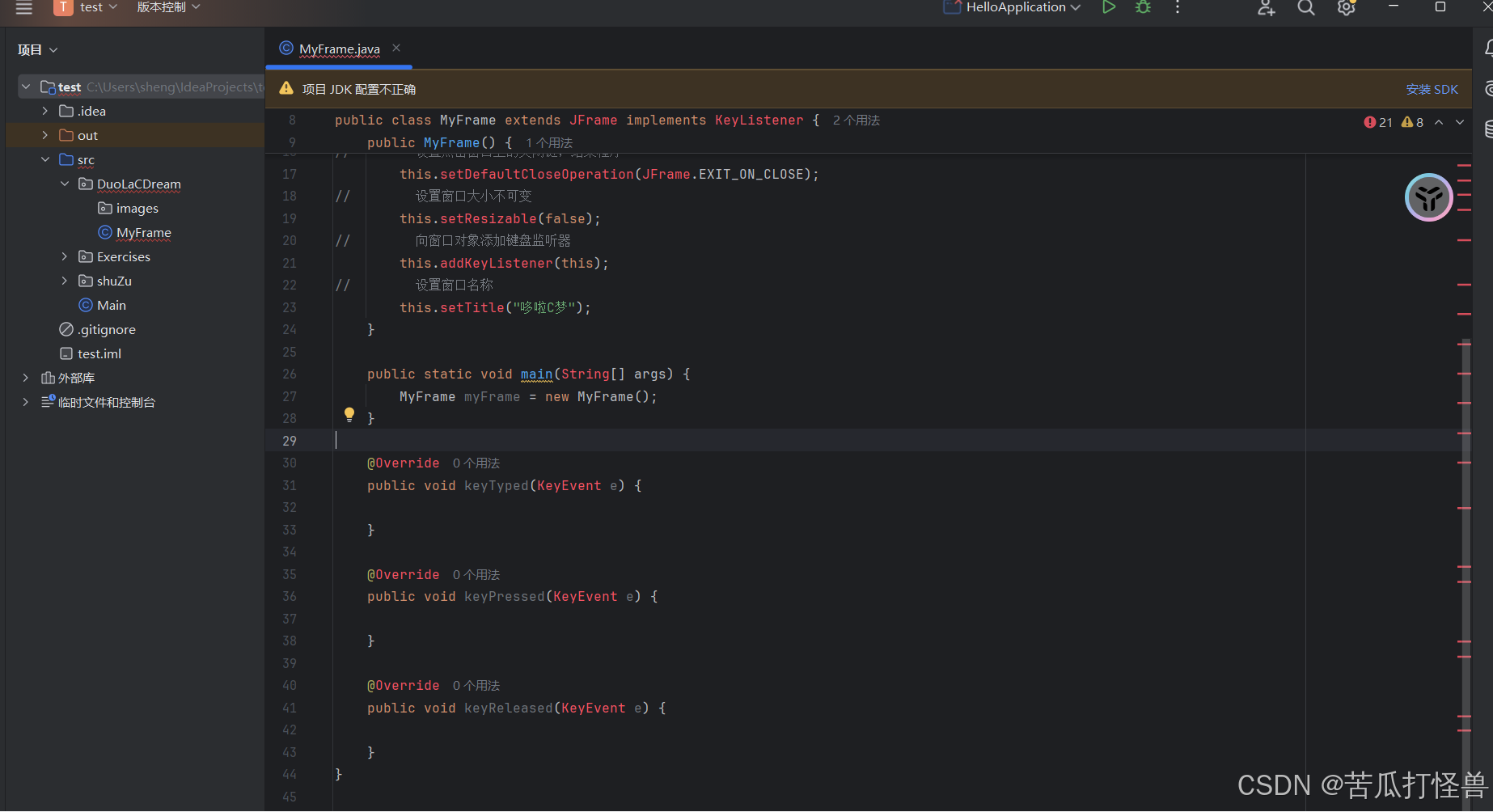Viewport: 1493px width, 812px height.
Task: Click the red error count indicator 21
Action: tap(1377, 122)
